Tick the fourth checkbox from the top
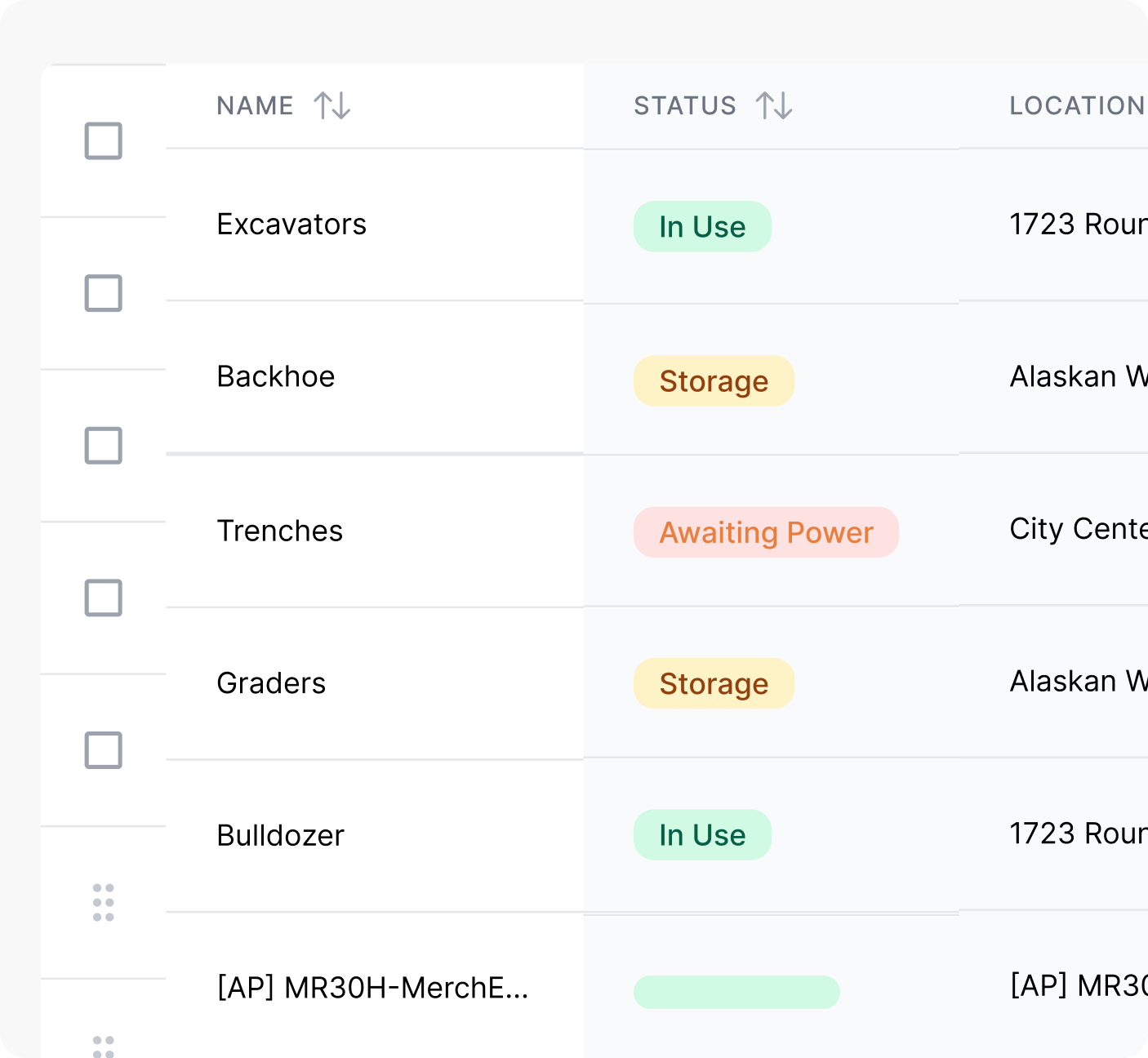Image resolution: width=1148 pixels, height=1058 pixels. coord(104,598)
